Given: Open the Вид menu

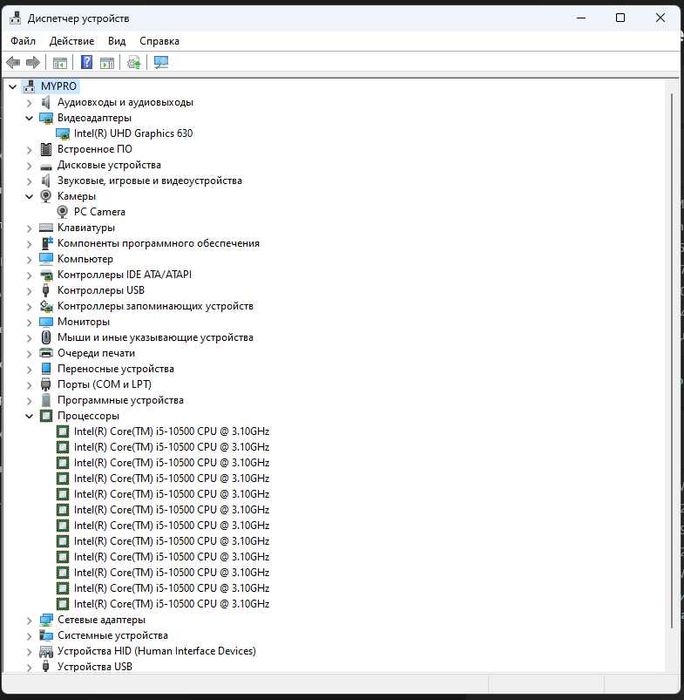Looking at the screenshot, I should 117,41.
